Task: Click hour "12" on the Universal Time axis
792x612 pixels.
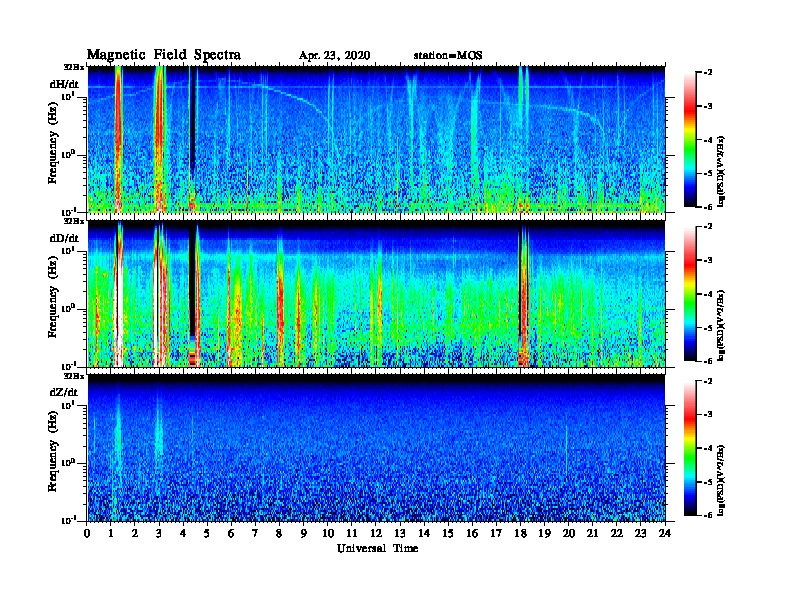Action: (376, 534)
